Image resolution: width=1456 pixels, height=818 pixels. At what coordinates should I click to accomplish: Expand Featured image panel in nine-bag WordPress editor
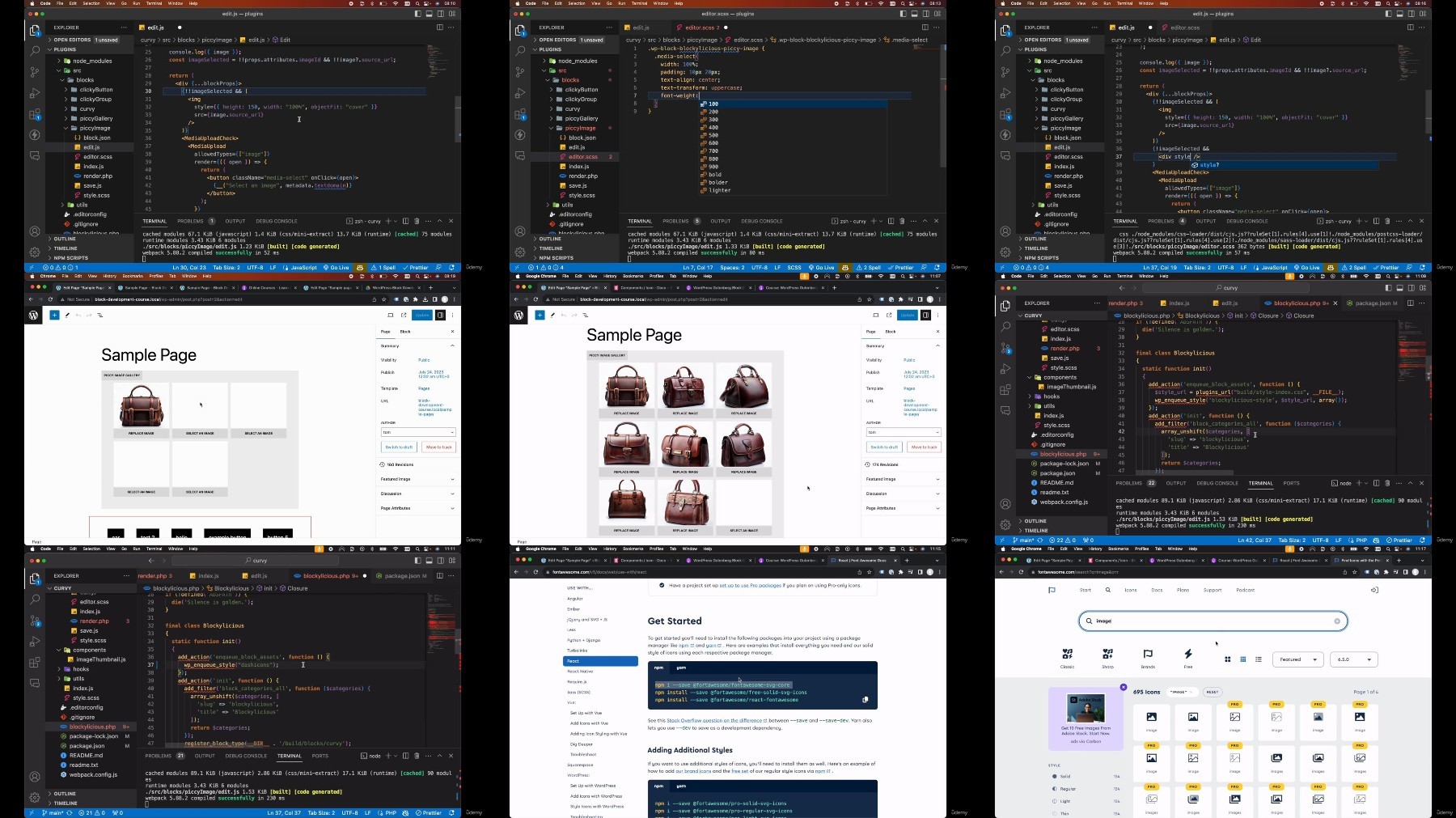903,479
